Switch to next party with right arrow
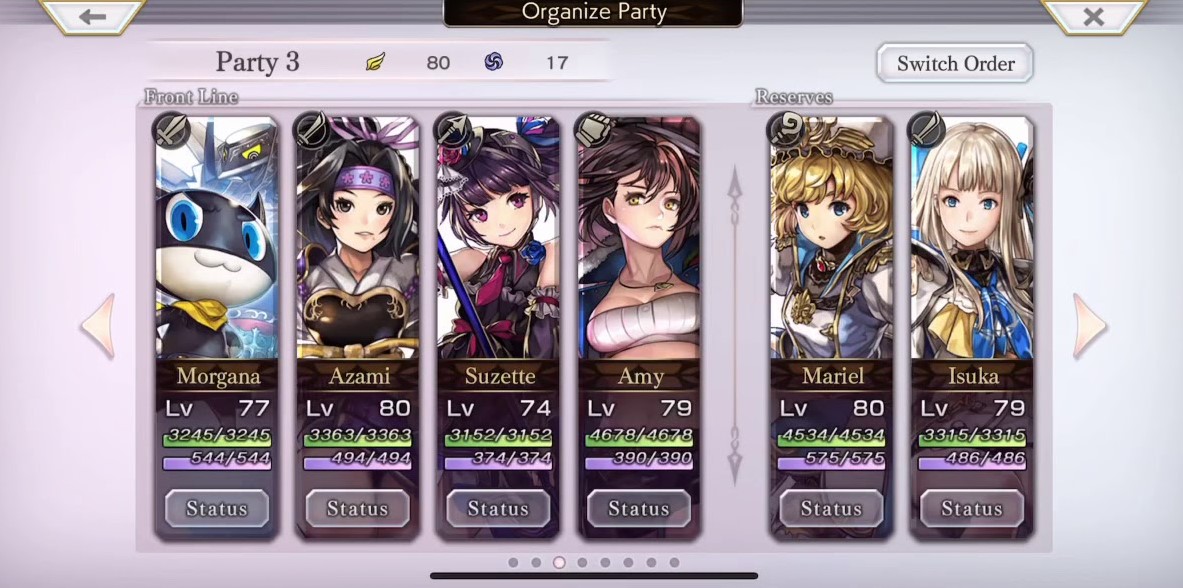The image size is (1183, 588). (1089, 326)
